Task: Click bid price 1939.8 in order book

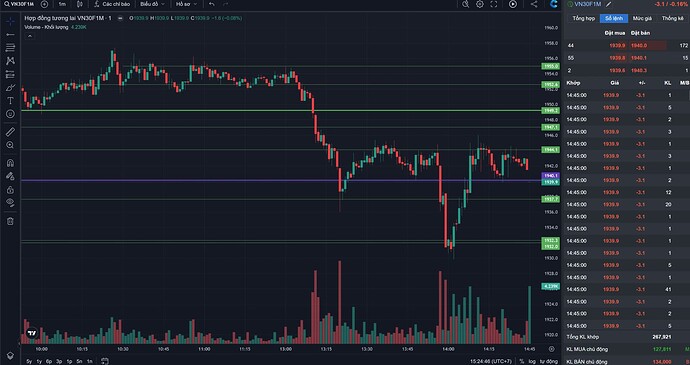Action: tap(617, 58)
